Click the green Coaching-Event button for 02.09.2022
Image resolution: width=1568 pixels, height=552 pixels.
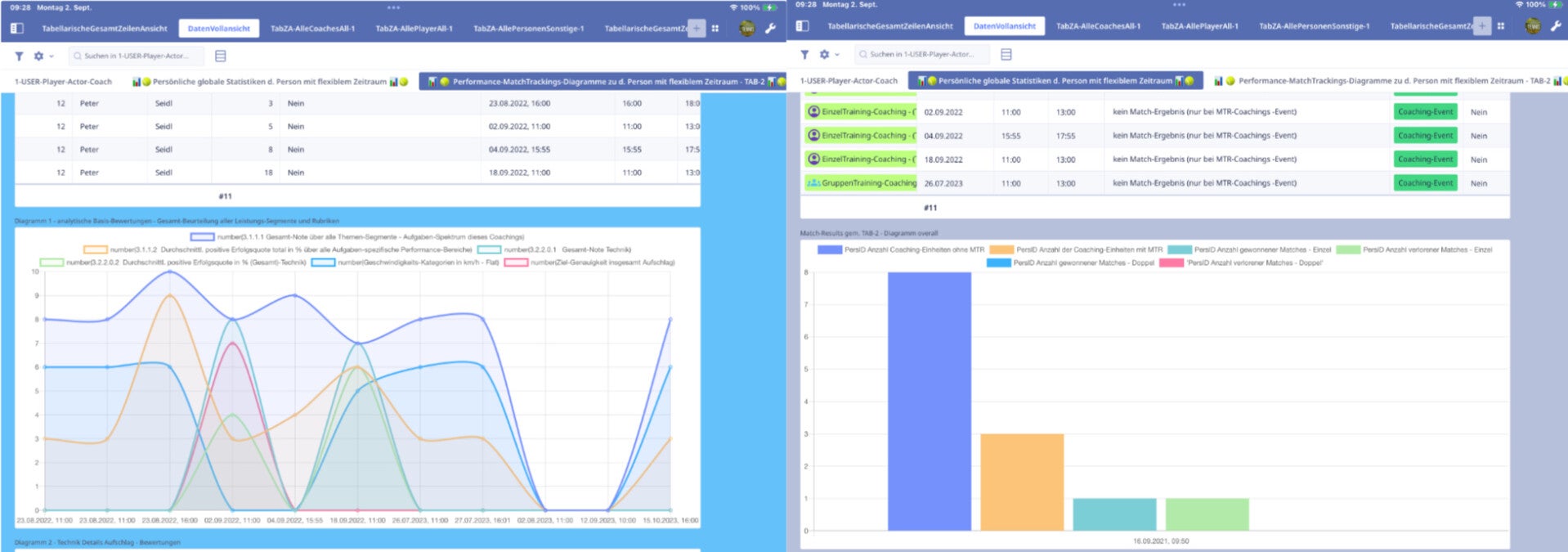(1425, 112)
